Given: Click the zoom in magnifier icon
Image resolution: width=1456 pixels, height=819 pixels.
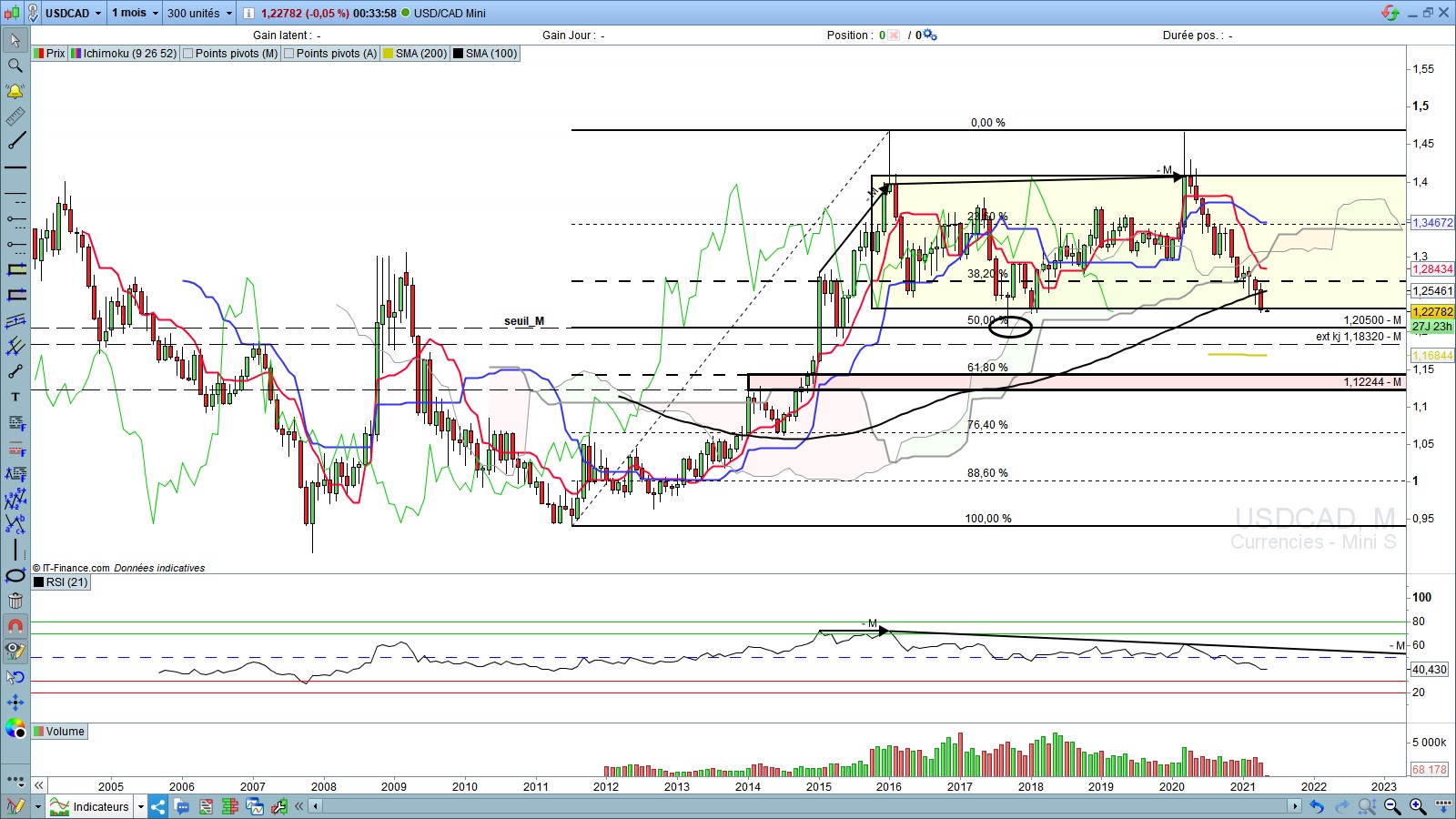Looking at the screenshot, I should [x=1417, y=806].
